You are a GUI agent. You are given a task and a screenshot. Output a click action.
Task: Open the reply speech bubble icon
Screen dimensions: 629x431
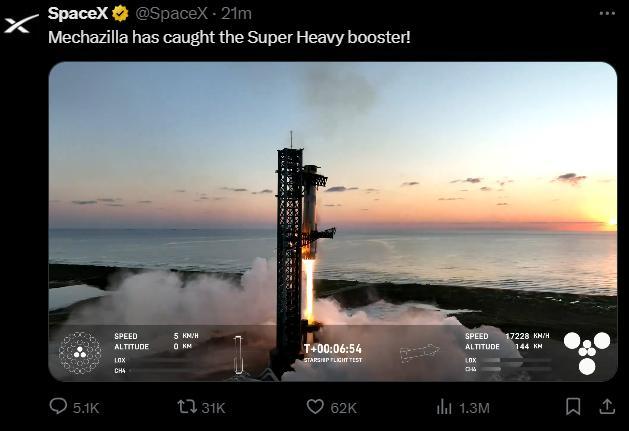click(x=59, y=407)
